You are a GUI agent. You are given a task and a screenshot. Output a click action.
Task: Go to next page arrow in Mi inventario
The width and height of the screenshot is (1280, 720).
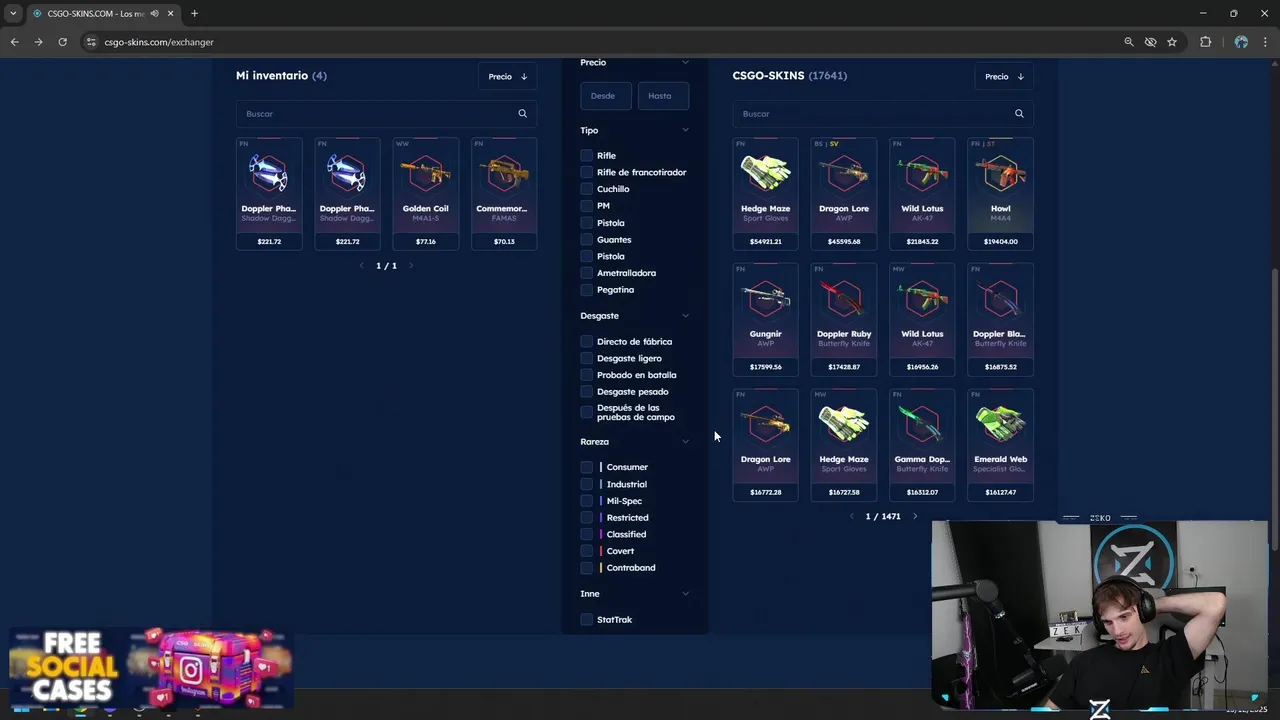click(410, 265)
